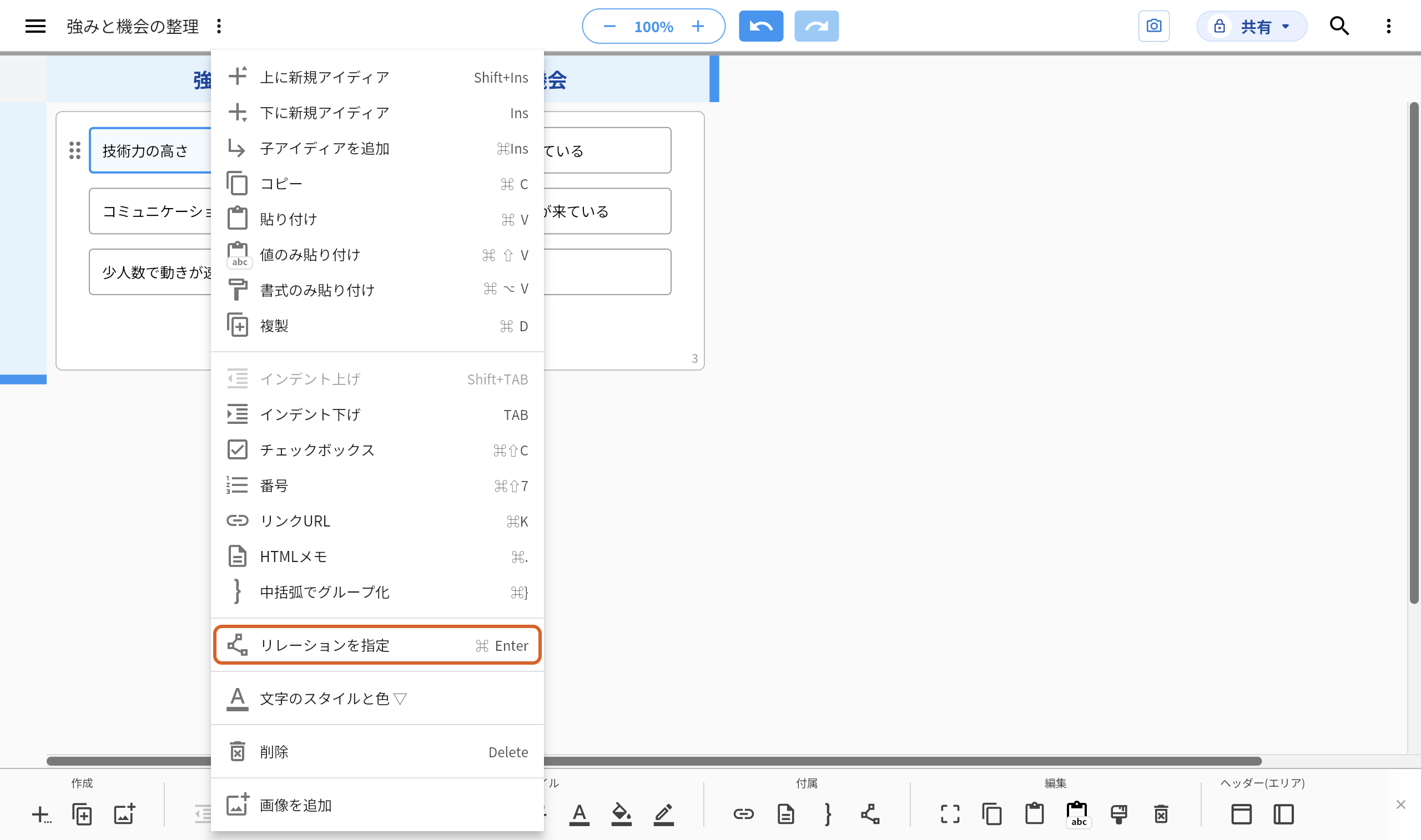
Task: Choose 画像を追加 menu entry
Action: tap(377, 805)
